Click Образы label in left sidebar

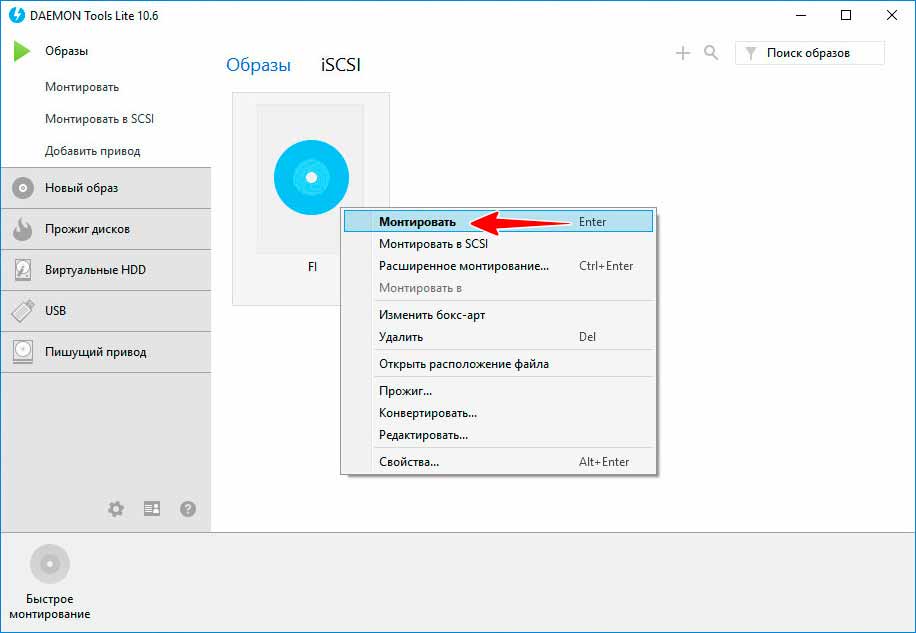click(x=67, y=51)
